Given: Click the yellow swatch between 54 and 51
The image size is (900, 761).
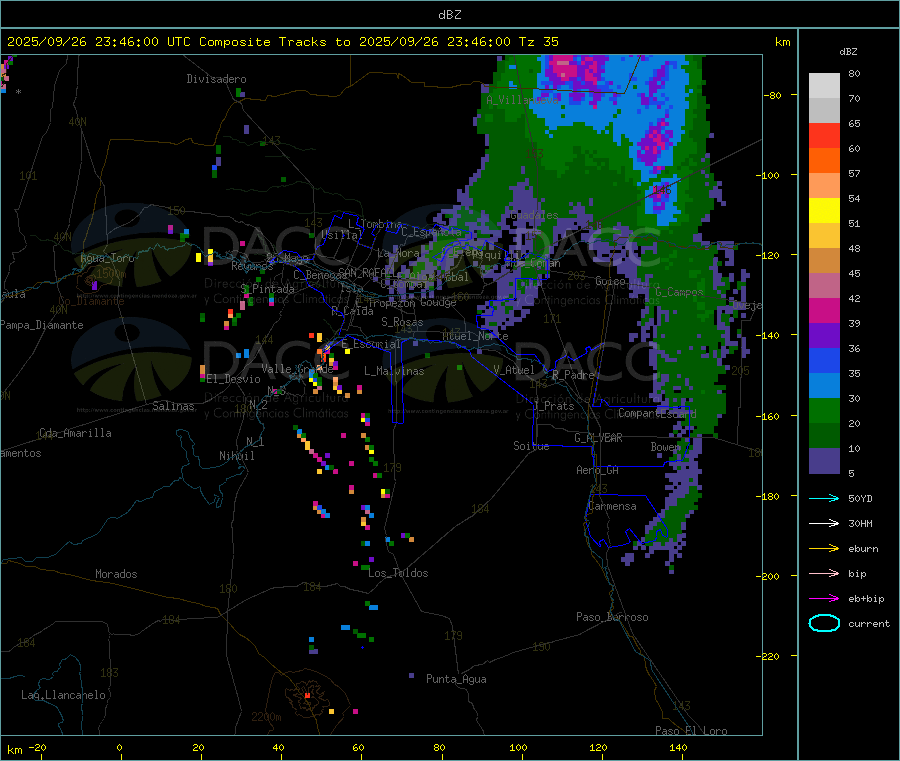Looking at the screenshot, I should [824, 211].
